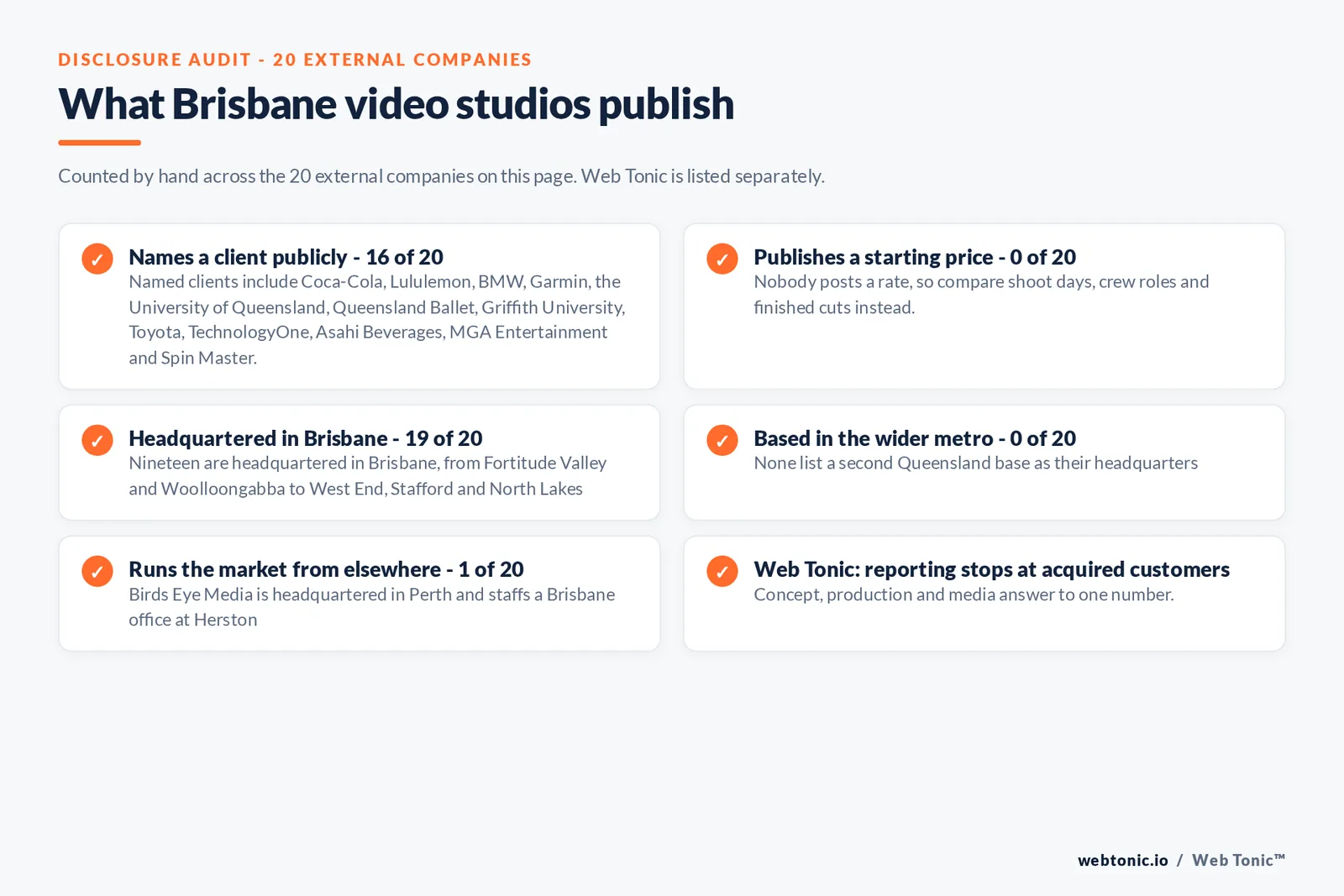Viewport: 1344px width, 896px height.
Task: Click the 'Nineteen are headquartered in Brisbane' description
Action: point(368,475)
